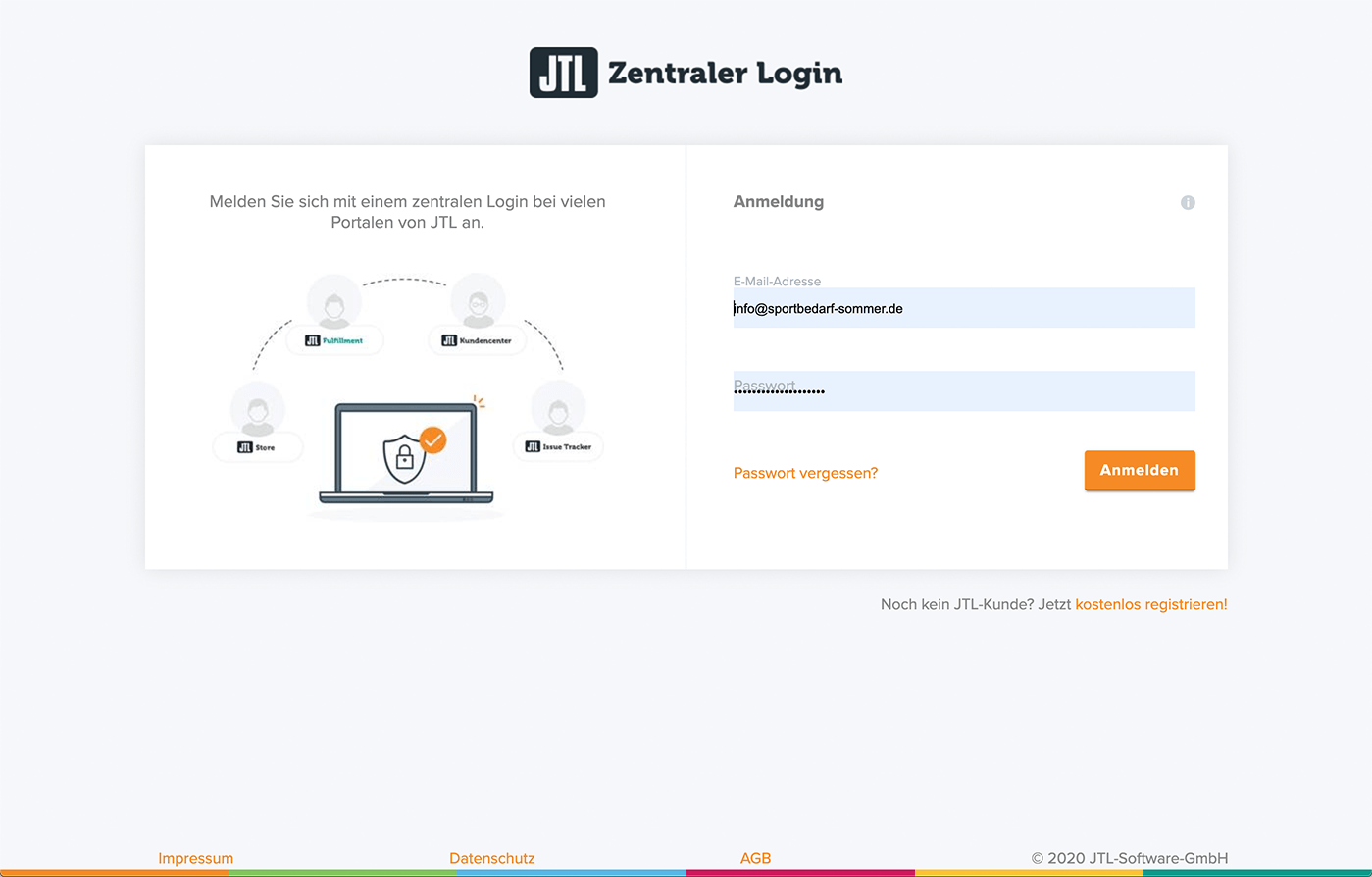View the AGB page
This screenshot has height=877, width=1372.
click(755, 858)
